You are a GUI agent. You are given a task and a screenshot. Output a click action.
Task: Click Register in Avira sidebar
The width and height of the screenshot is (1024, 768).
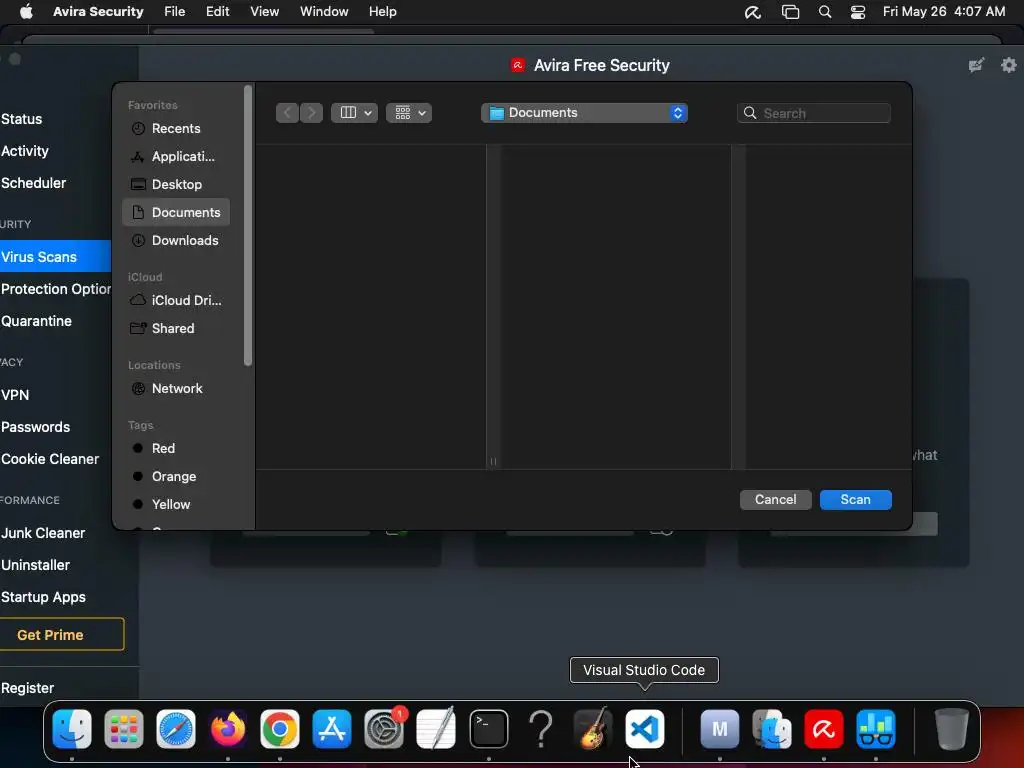pos(27,688)
